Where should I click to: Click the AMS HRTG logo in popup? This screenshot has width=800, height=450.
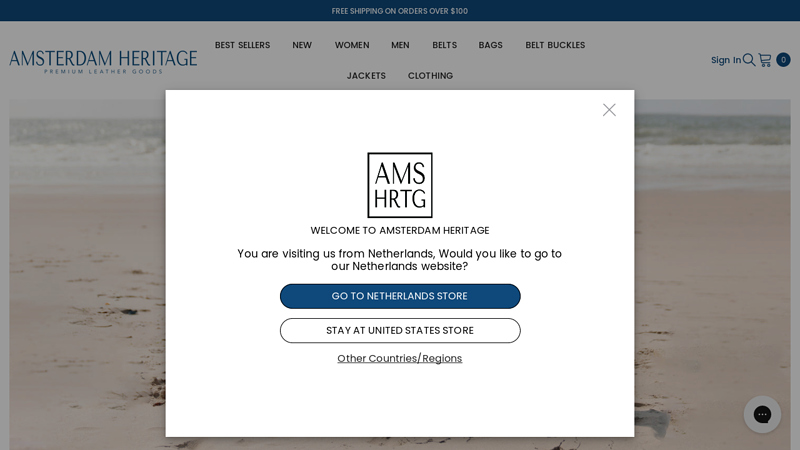[399, 185]
